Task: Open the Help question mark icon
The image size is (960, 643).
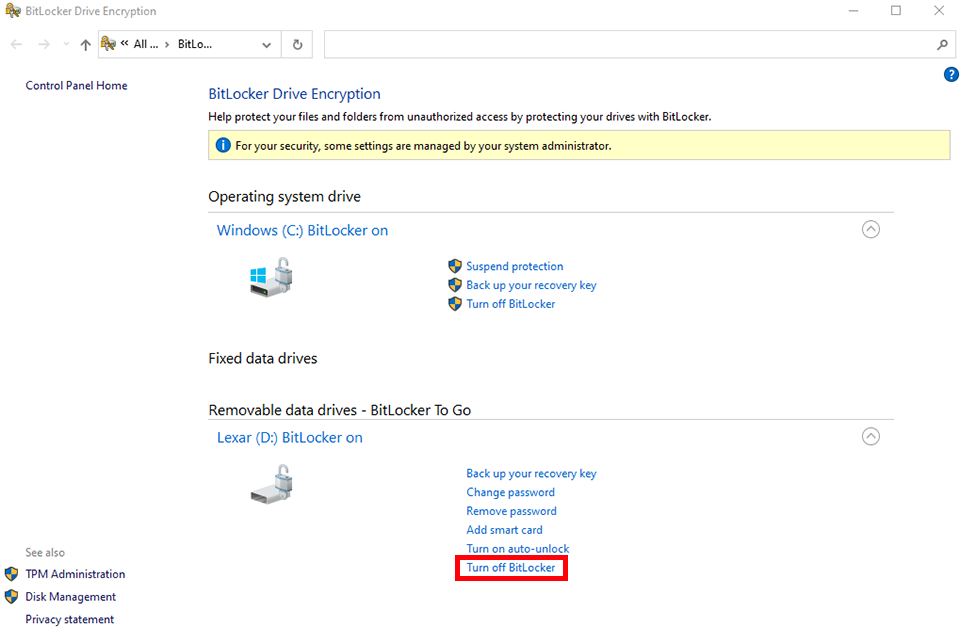Action: tap(951, 74)
